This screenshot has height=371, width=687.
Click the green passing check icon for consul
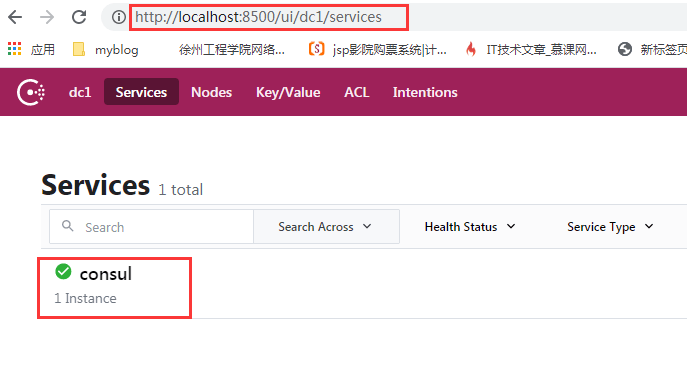tap(64, 272)
